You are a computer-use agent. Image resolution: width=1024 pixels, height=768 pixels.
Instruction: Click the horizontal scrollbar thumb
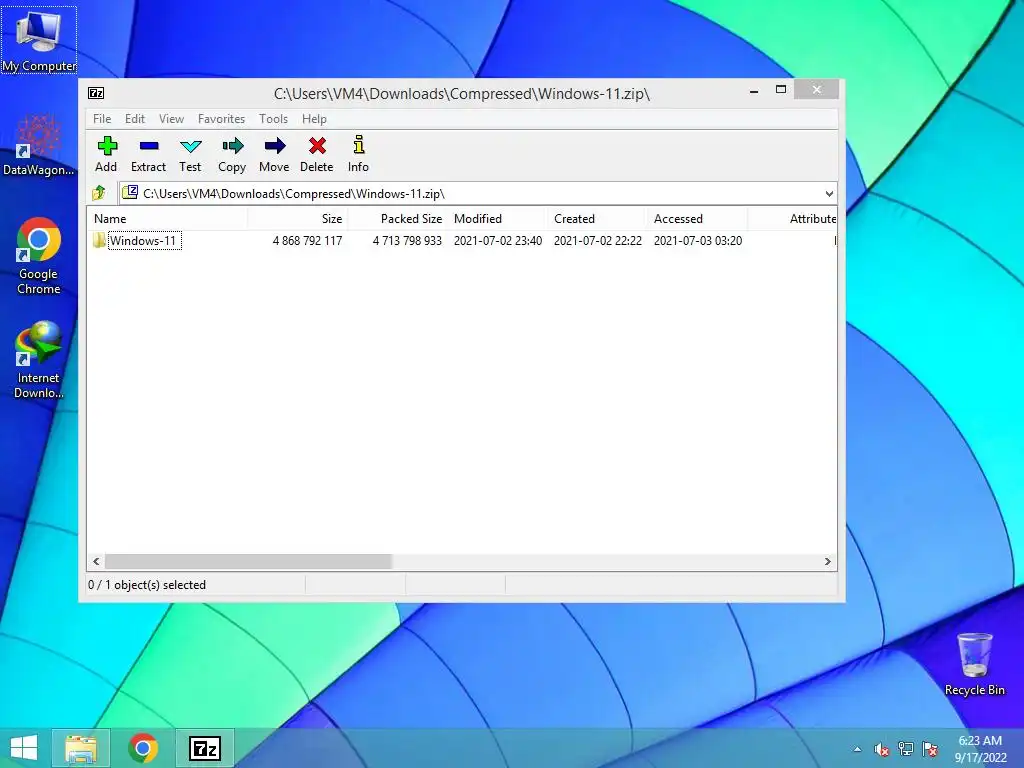(248, 562)
